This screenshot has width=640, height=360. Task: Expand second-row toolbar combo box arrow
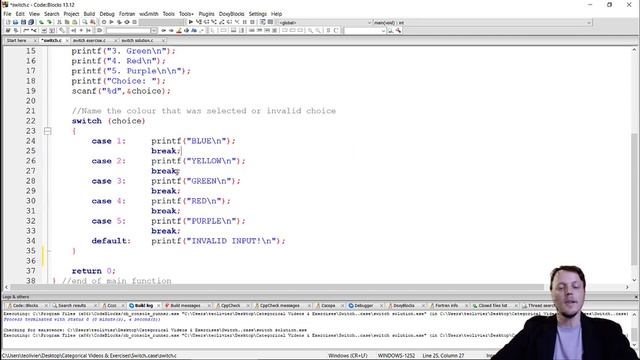(154, 31)
